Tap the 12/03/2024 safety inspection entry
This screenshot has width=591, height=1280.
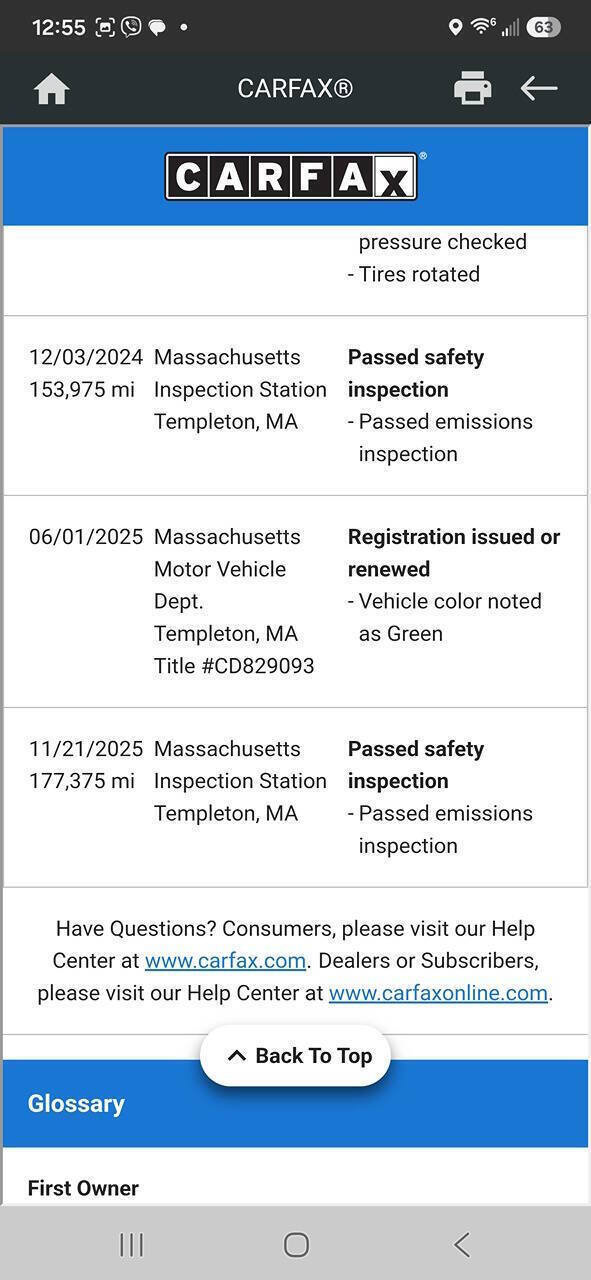(x=295, y=405)
